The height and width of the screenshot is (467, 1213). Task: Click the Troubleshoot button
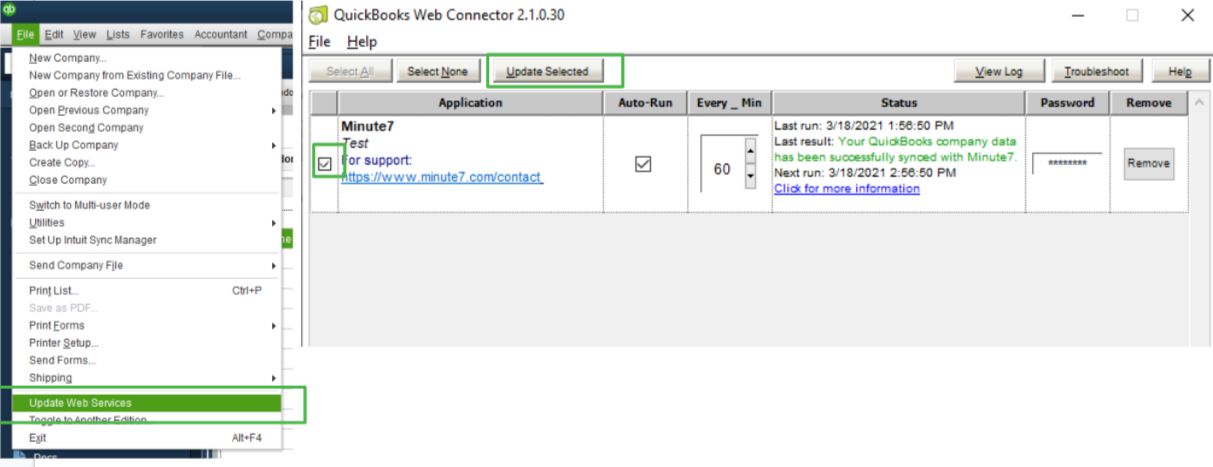[1096, 71]
